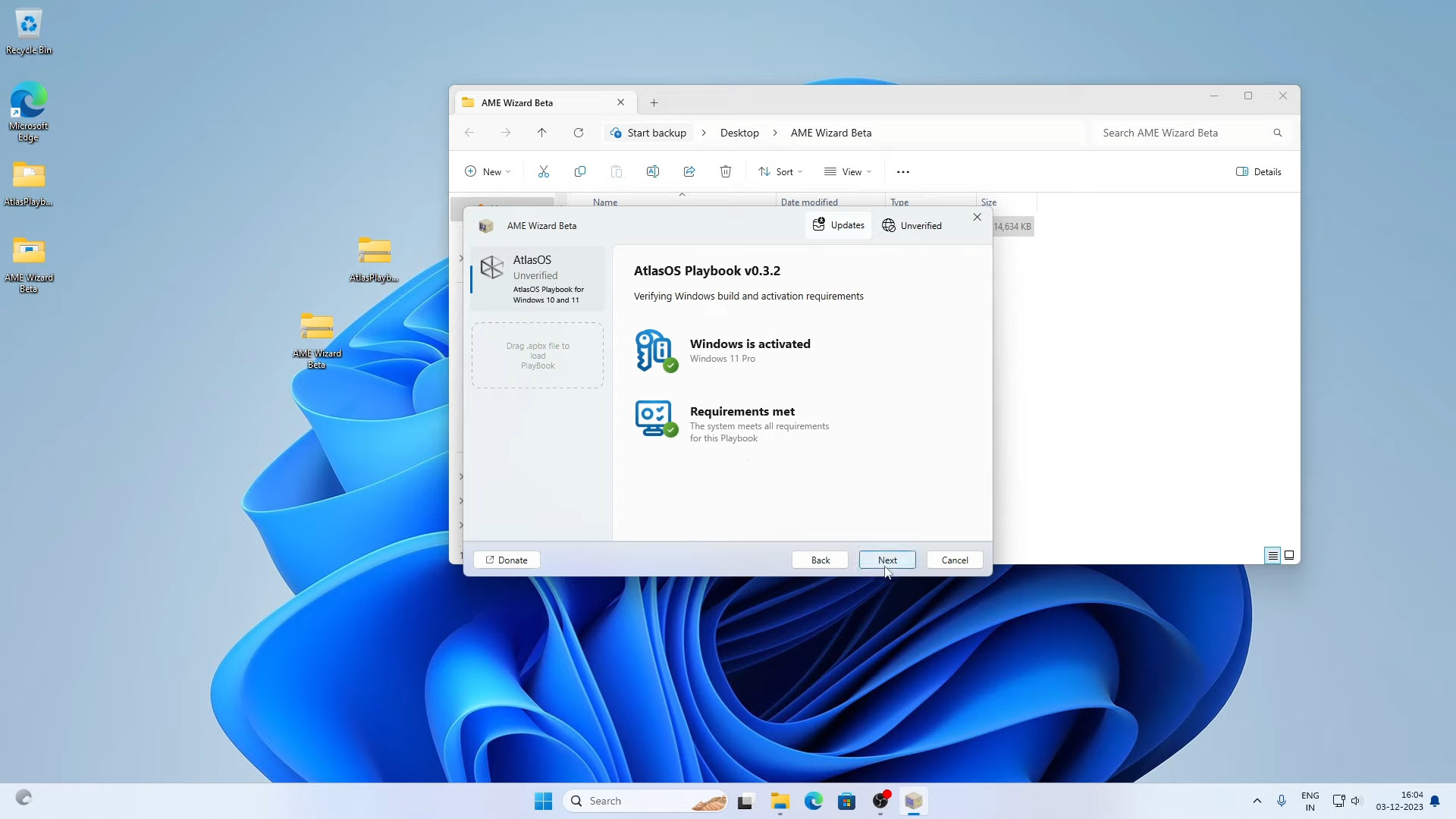Image resolution: width=1456 pixels, height=819 pixels.
Task: Click the Share icon in Explorer toolbar
Action: point(689,172)
